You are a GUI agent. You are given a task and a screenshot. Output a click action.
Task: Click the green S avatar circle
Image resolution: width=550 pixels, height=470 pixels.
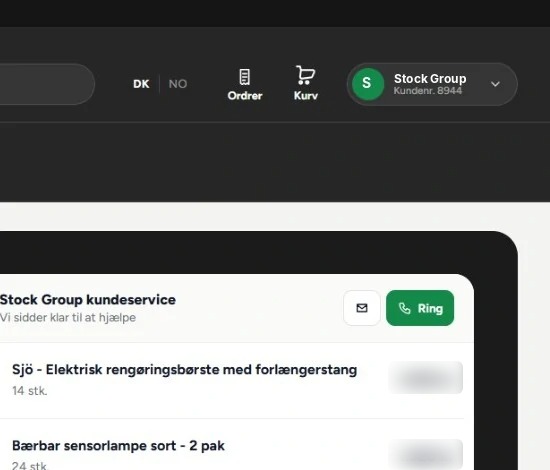[367, 84]
